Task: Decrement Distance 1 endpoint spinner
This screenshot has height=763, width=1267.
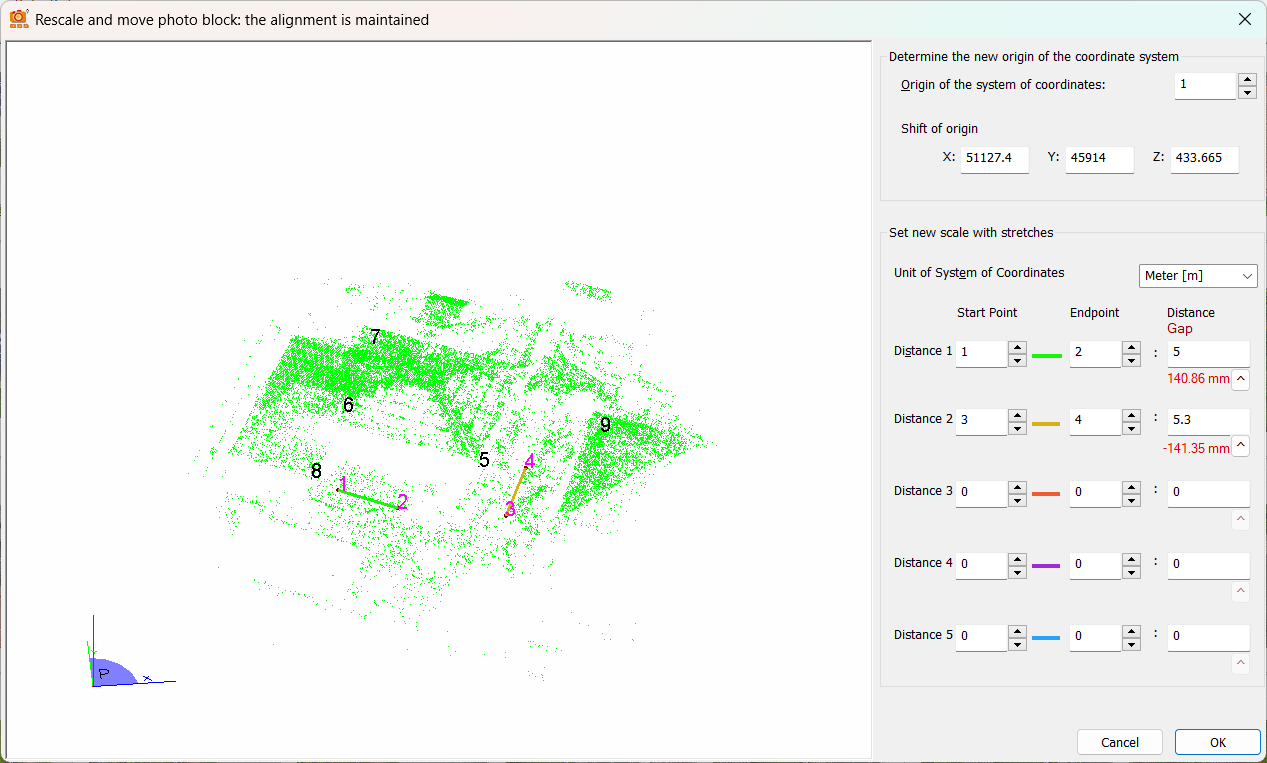Action: [1131, 361]
